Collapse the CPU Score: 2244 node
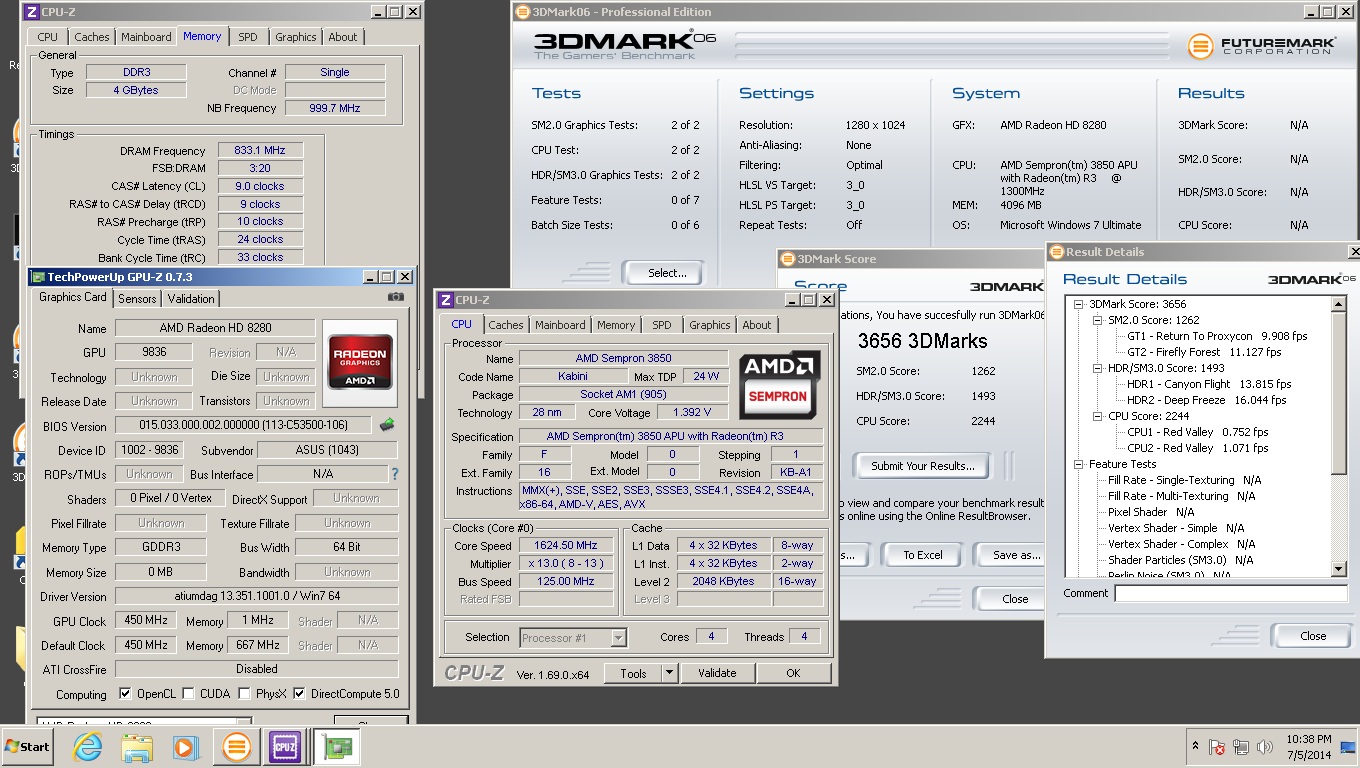 1098,416
